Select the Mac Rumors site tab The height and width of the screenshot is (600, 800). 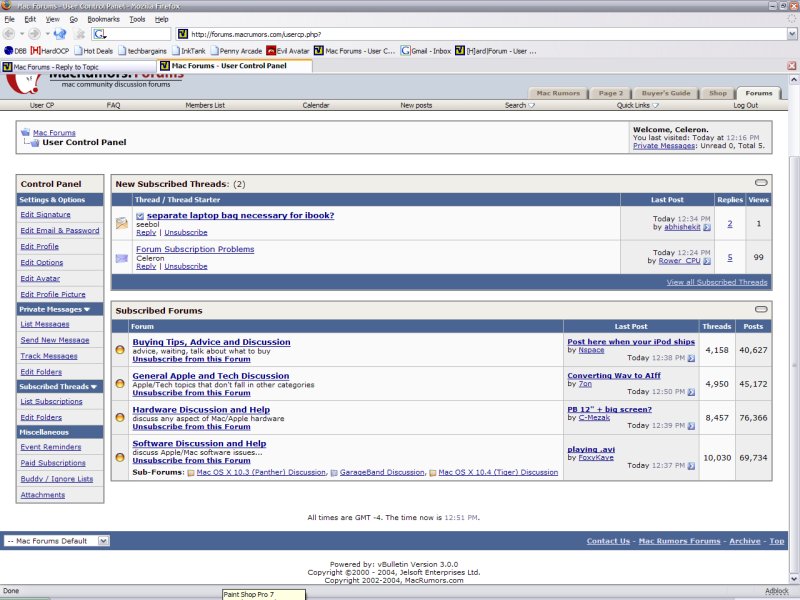point(558,93)
